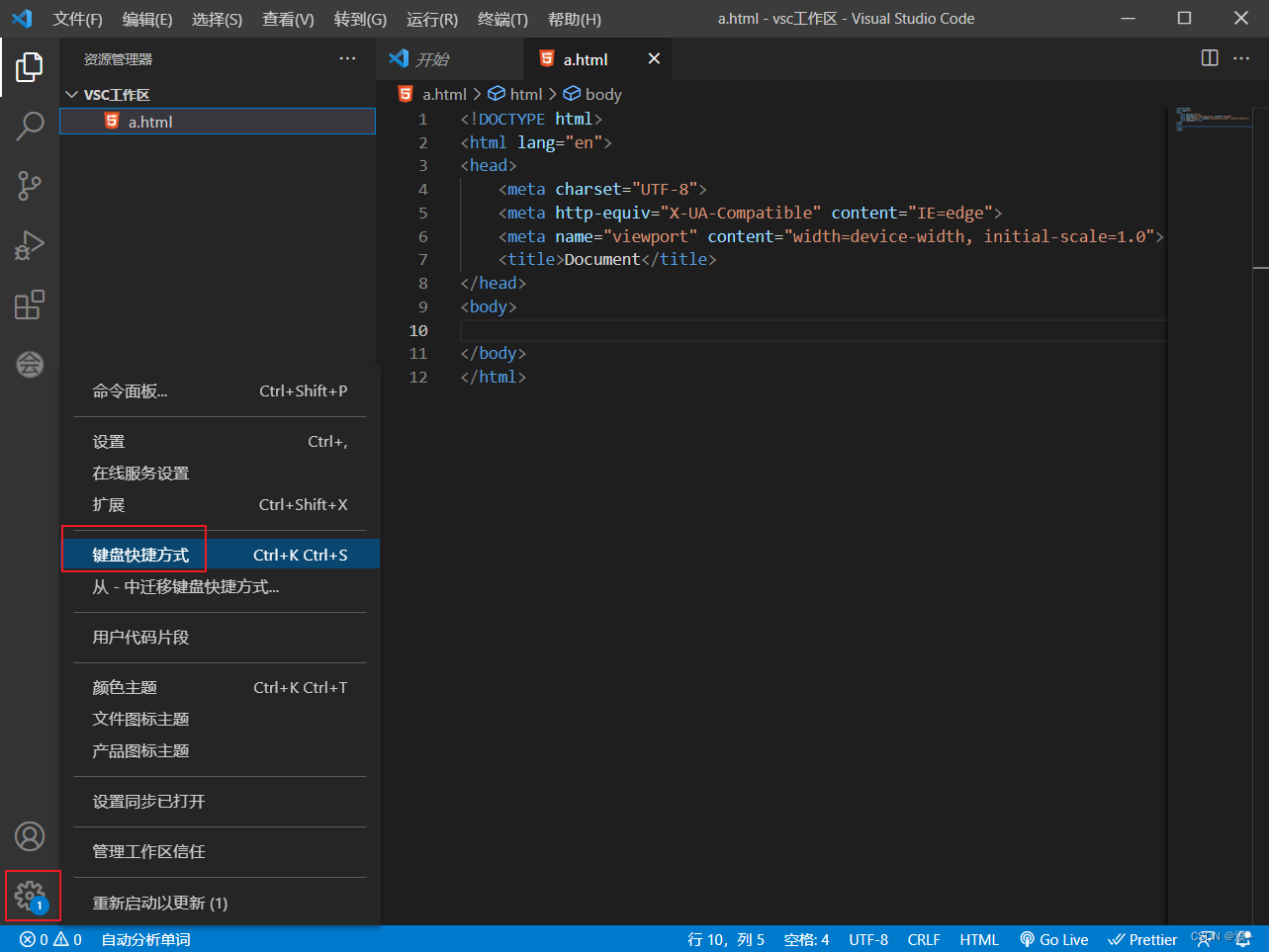Screen dimensions: 1269x952
Task: Click the "UTF-8" string on line 4
Action: (665, 189)
